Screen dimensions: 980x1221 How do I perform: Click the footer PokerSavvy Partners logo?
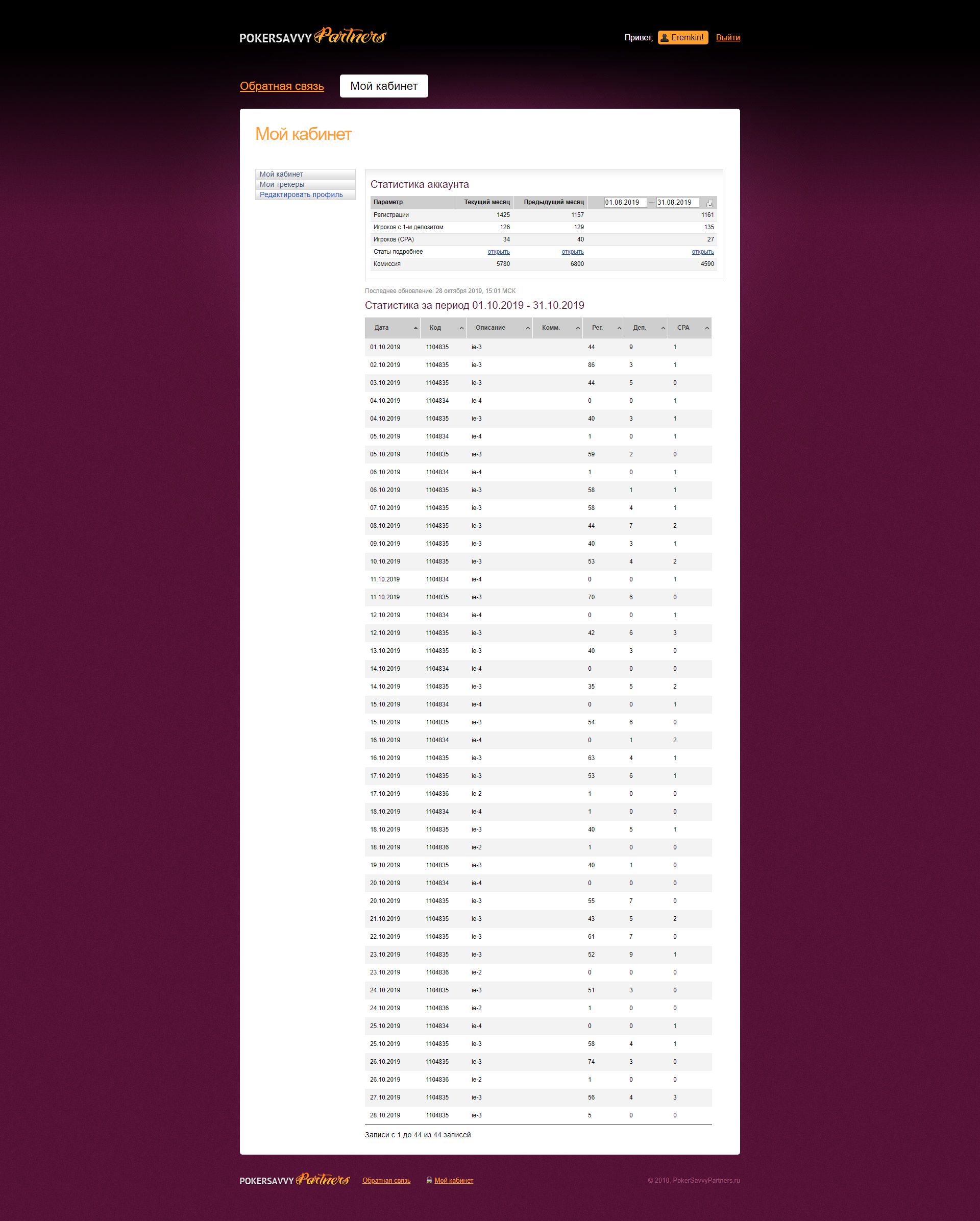(x=295, y=1180)
